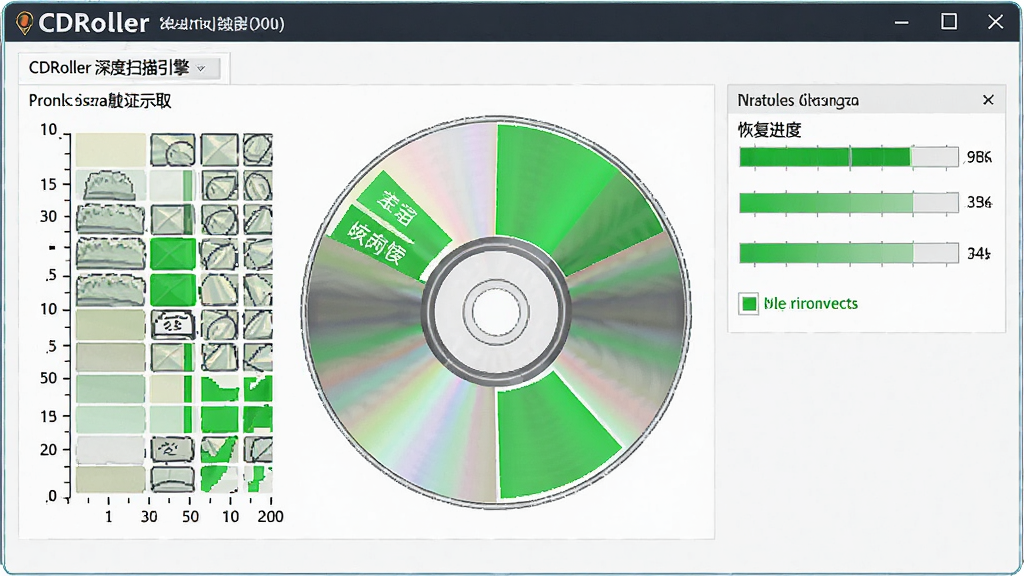This screenshot has width=1024, height=576.
Task: Open the CDRoller 深度扫描引擎 dropdown
Action: (124, 68)
